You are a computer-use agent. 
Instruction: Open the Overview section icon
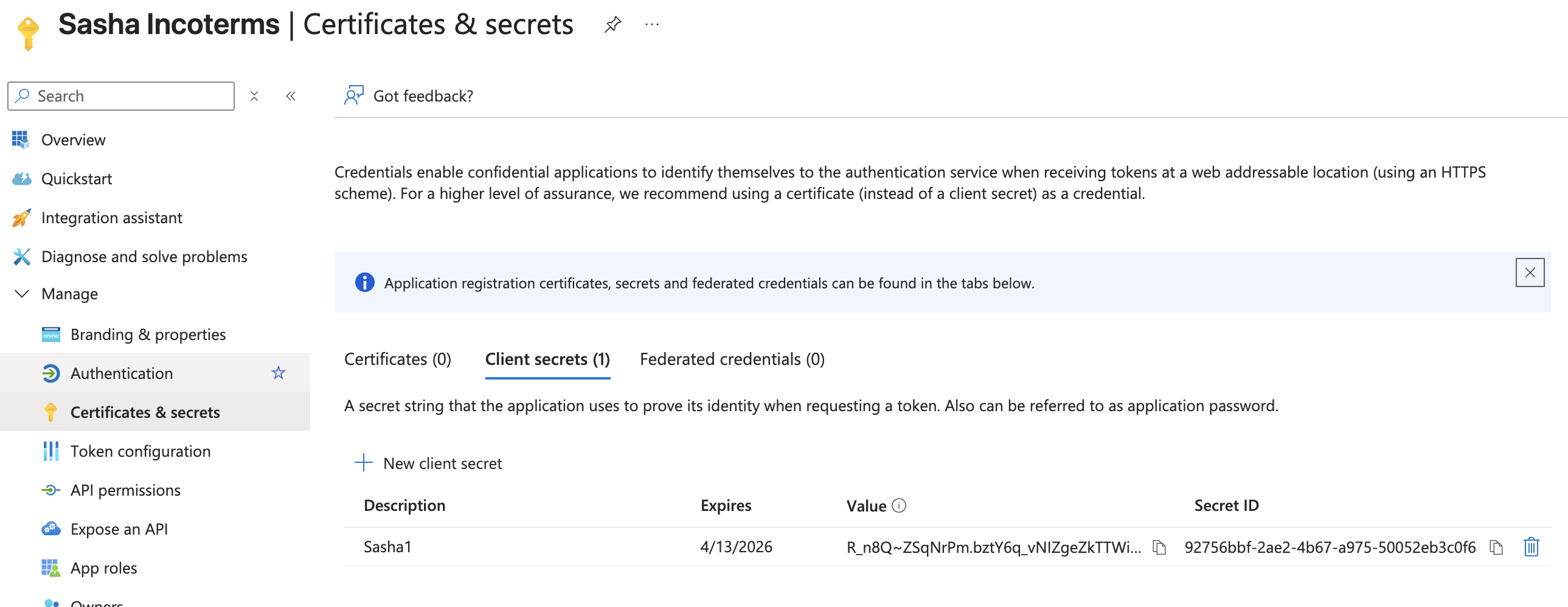(x=20, y=139)
